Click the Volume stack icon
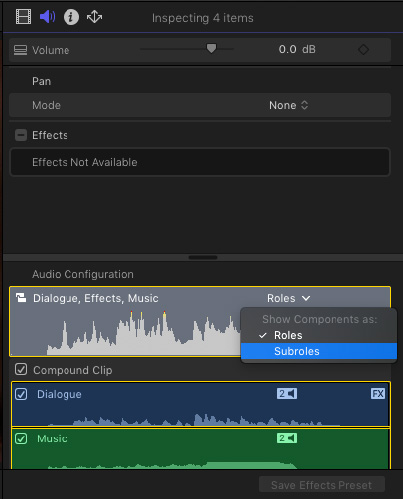 click(x=20, y=50)
